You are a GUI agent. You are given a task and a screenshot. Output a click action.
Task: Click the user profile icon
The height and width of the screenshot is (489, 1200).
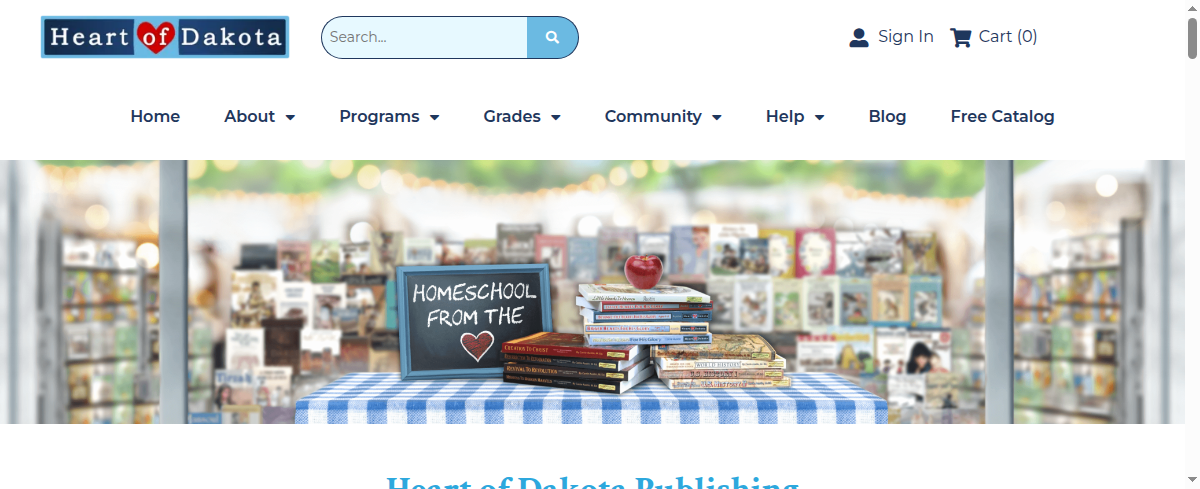coord(859,38)
